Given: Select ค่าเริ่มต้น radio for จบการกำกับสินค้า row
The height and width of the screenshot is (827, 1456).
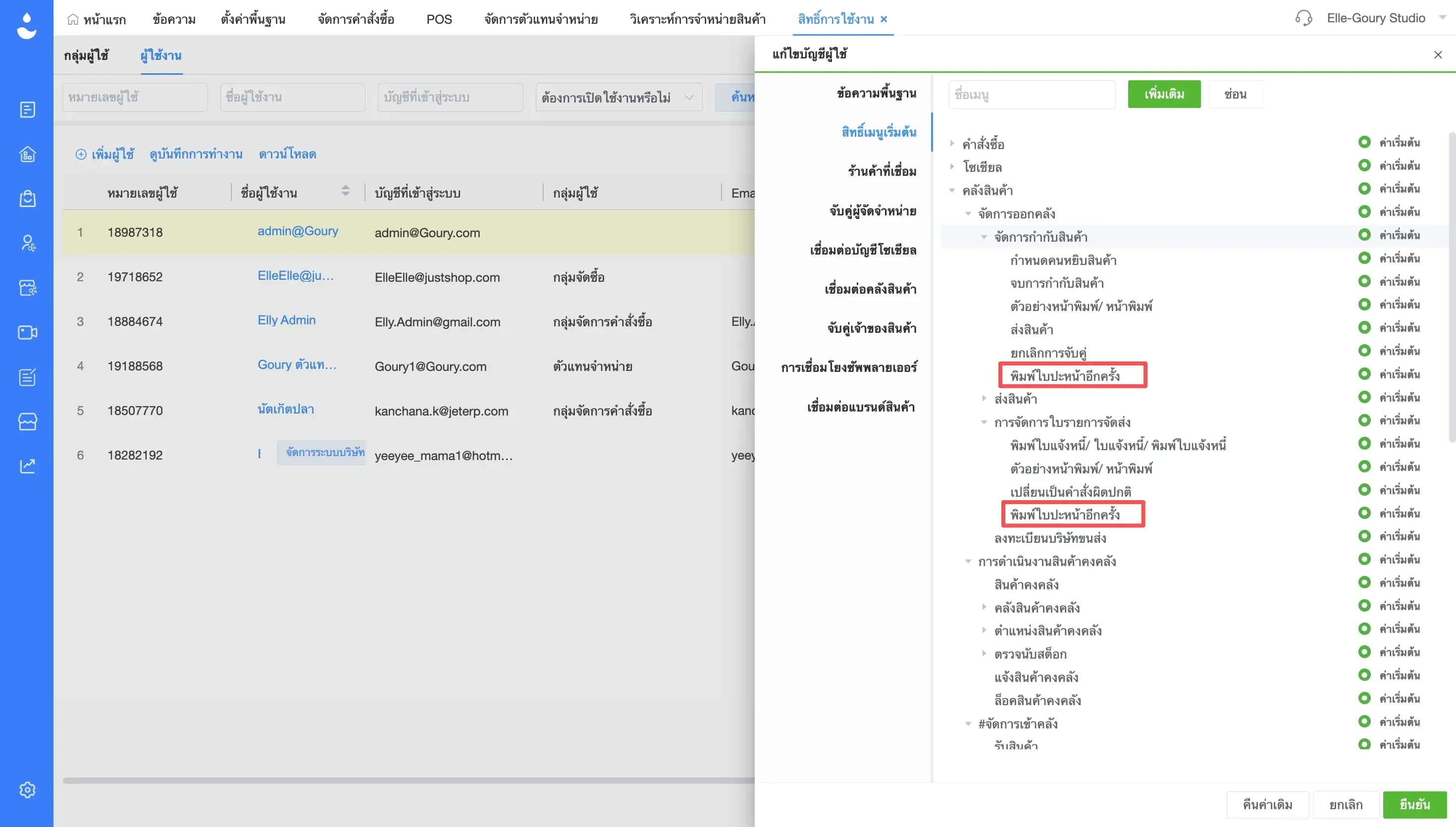Looking at the screenshot, I should coord(1364,281).
